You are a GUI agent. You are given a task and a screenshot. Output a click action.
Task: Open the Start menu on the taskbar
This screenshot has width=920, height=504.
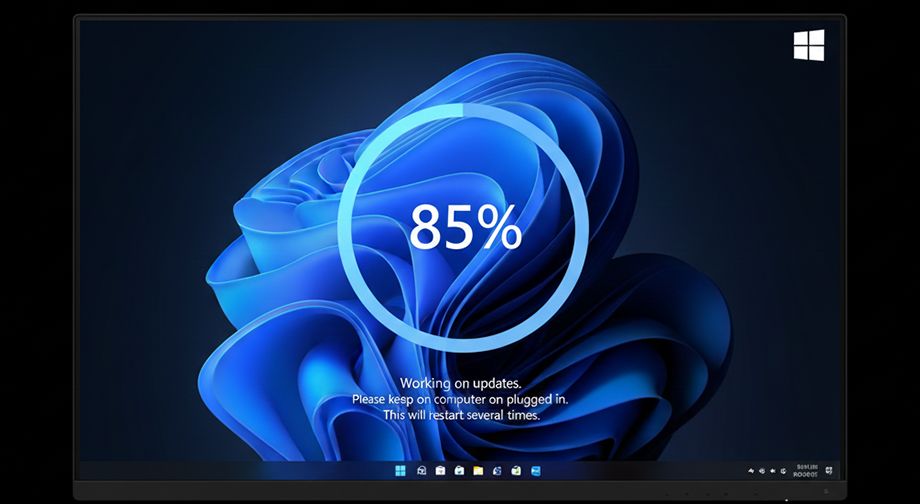tap(401, 471)
